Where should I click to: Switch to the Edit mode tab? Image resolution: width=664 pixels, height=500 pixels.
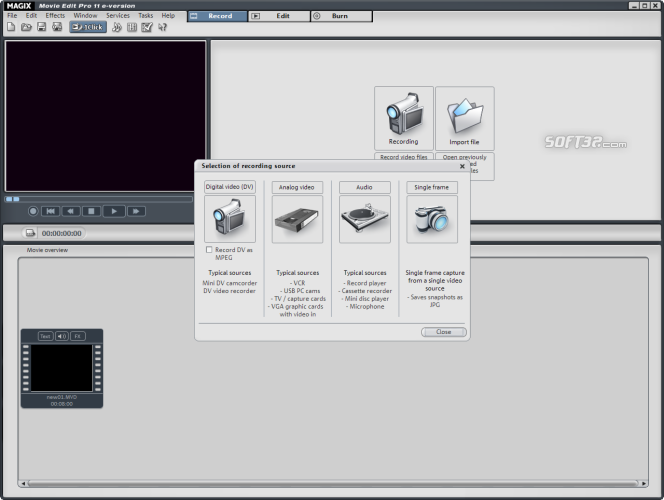point(279,16)
